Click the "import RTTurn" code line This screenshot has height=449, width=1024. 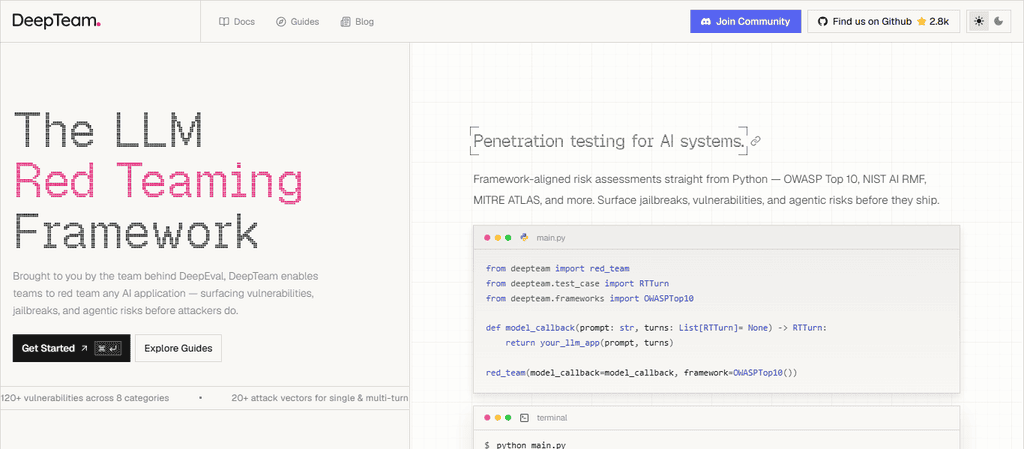coord(577,283)
